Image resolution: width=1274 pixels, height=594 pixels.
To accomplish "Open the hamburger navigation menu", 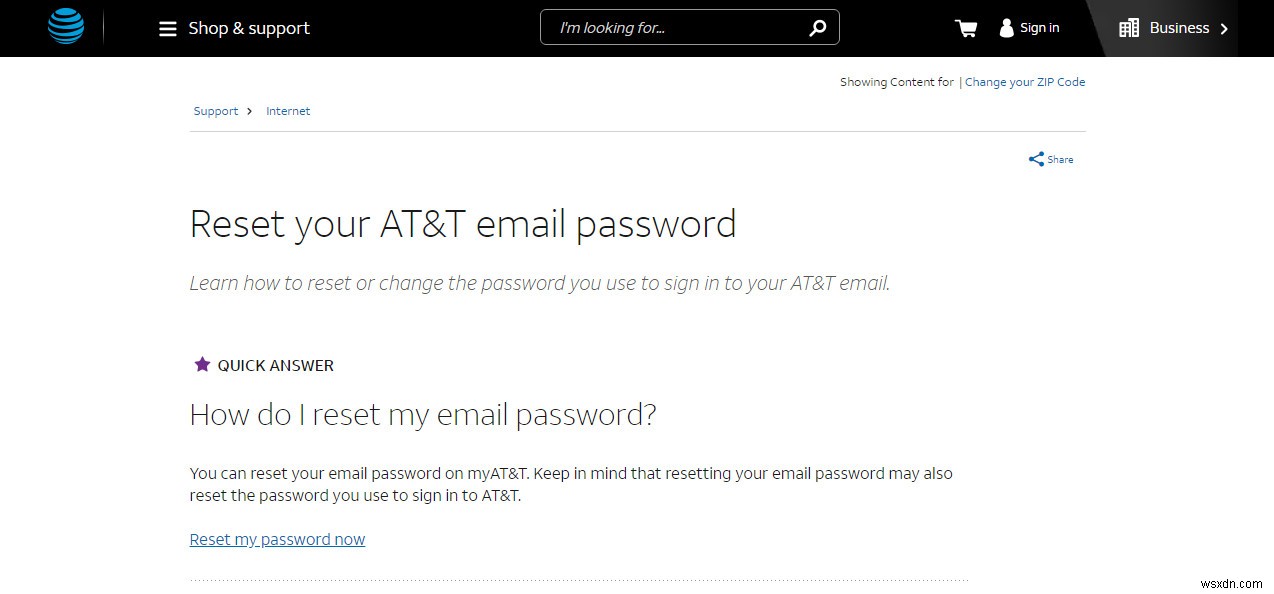I will pos(167,28).
